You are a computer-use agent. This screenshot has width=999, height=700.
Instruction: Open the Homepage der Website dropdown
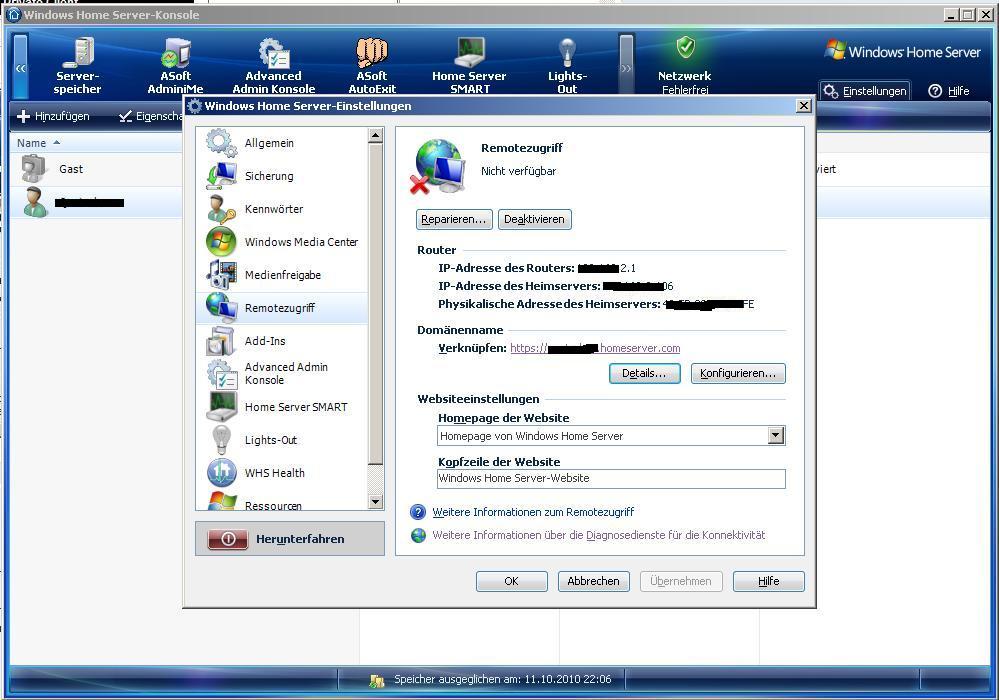tap(775, 436)
